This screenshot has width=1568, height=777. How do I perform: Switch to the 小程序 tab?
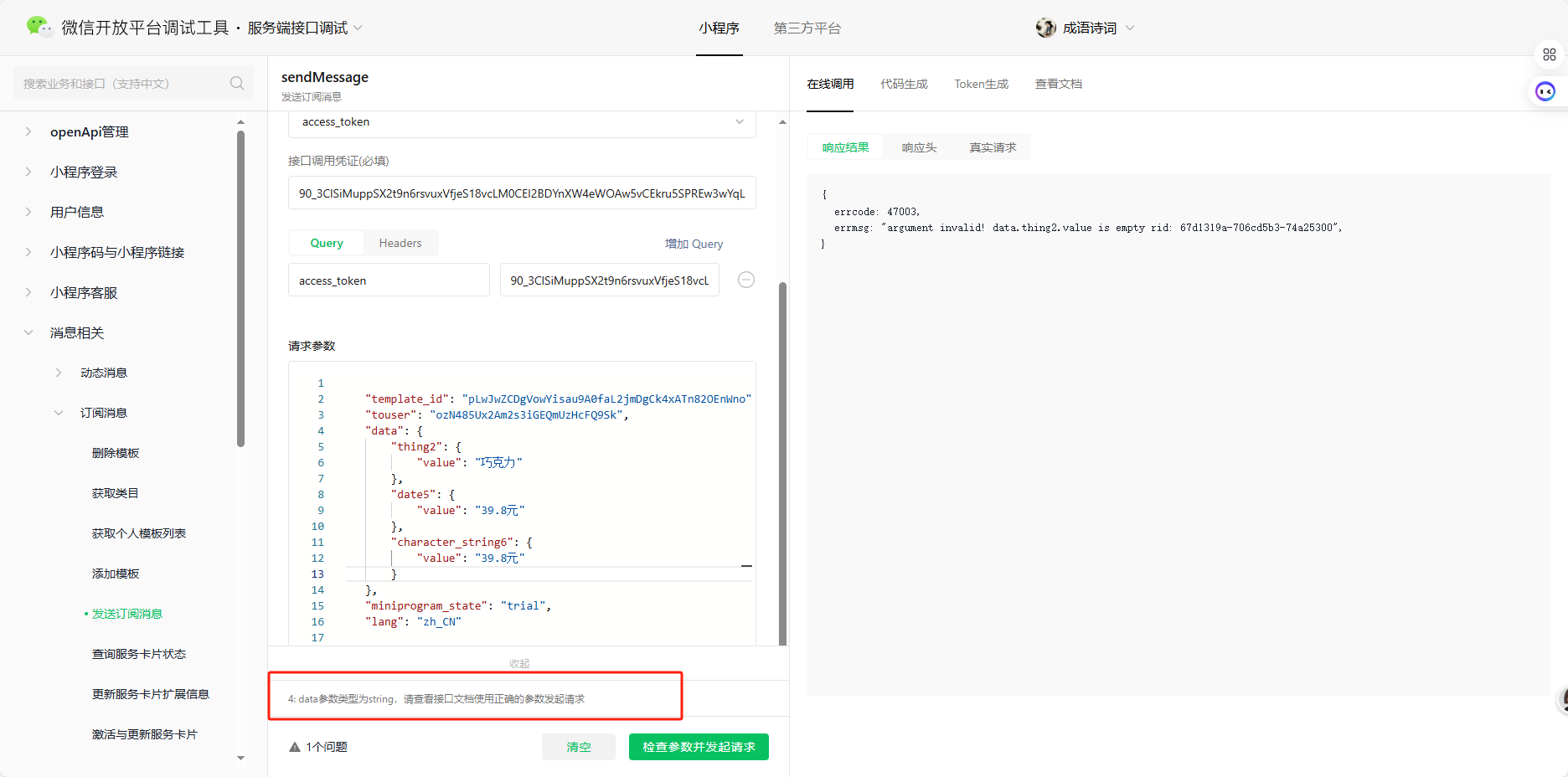tap(720, 28)
